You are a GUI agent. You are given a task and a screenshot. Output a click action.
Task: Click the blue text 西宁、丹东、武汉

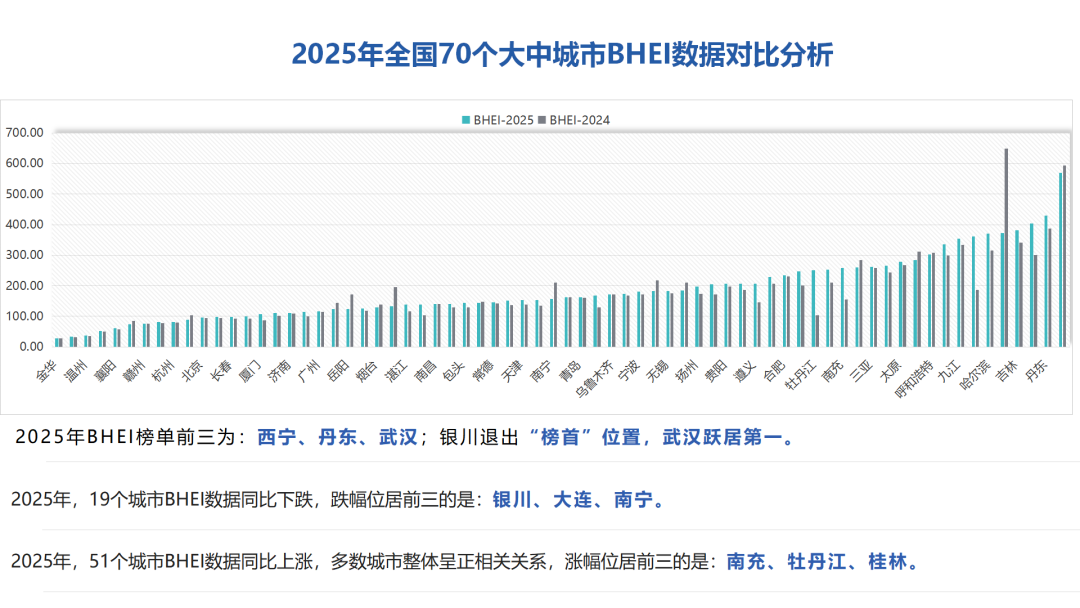pos(337,438)
